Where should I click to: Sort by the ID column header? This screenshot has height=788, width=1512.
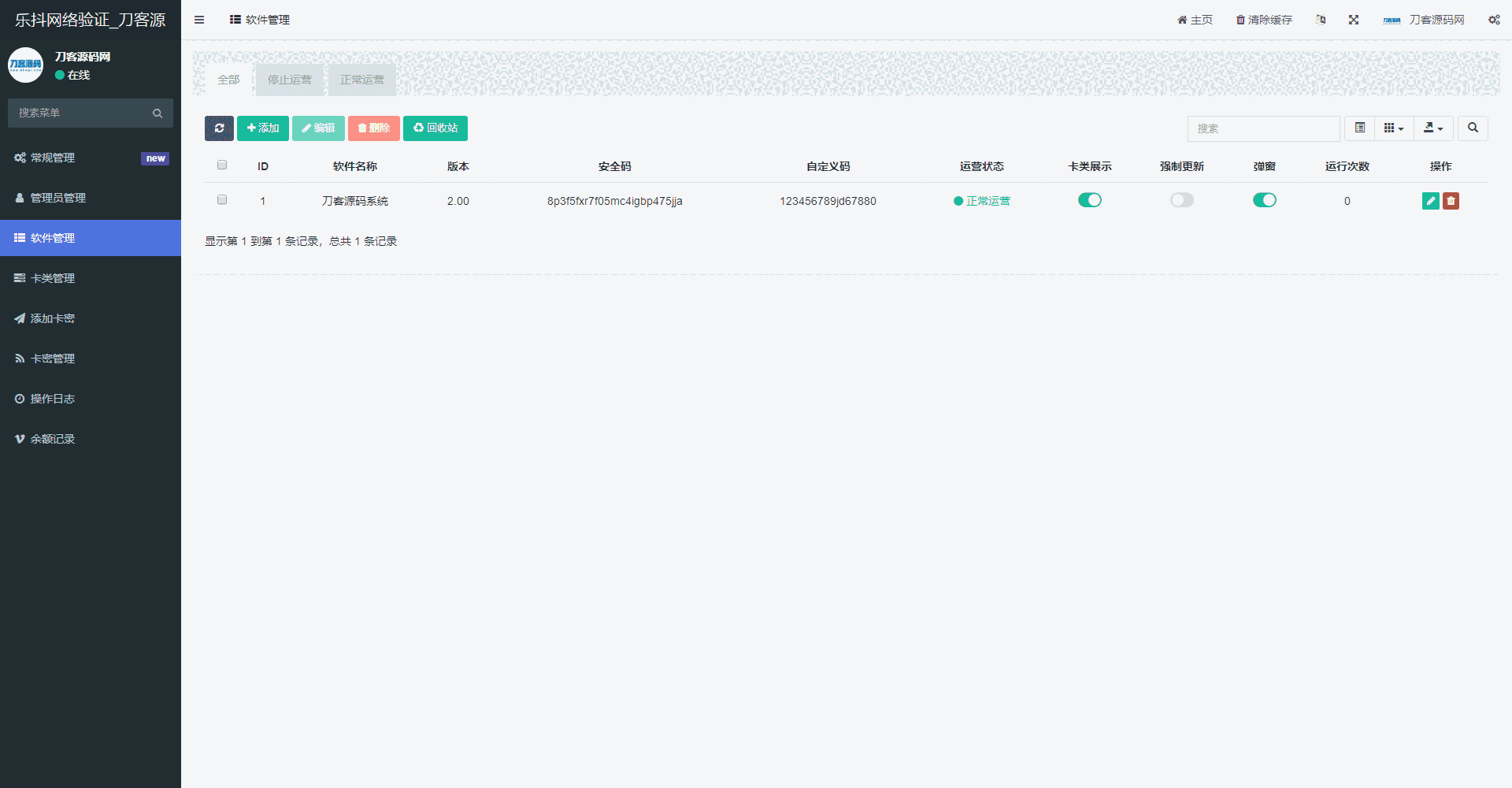[263, 166]
